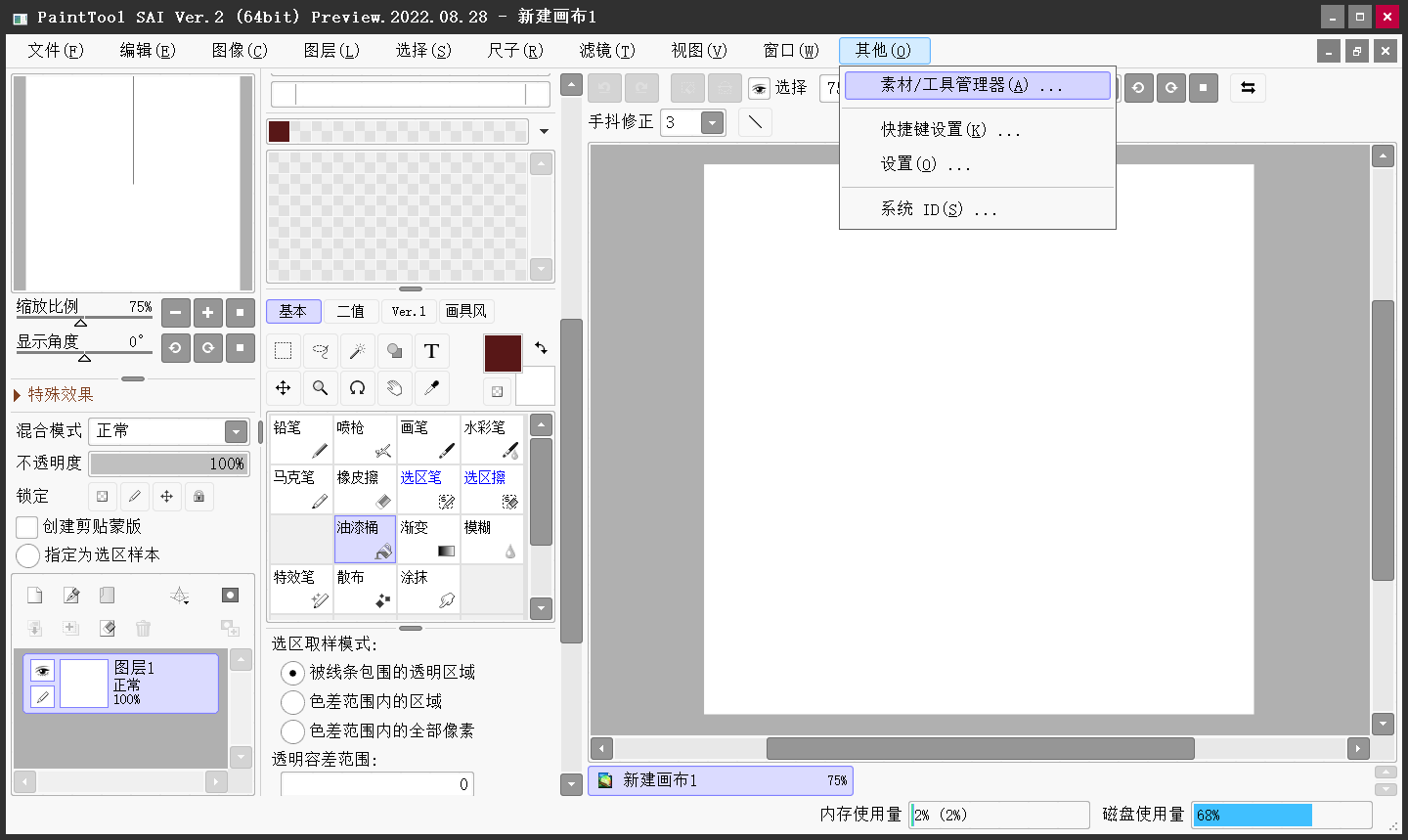Toggle transparent color swatch below foreground color
Image resolution: width=1408 pixels, height=840 pixels.
(x=498, y=391)
